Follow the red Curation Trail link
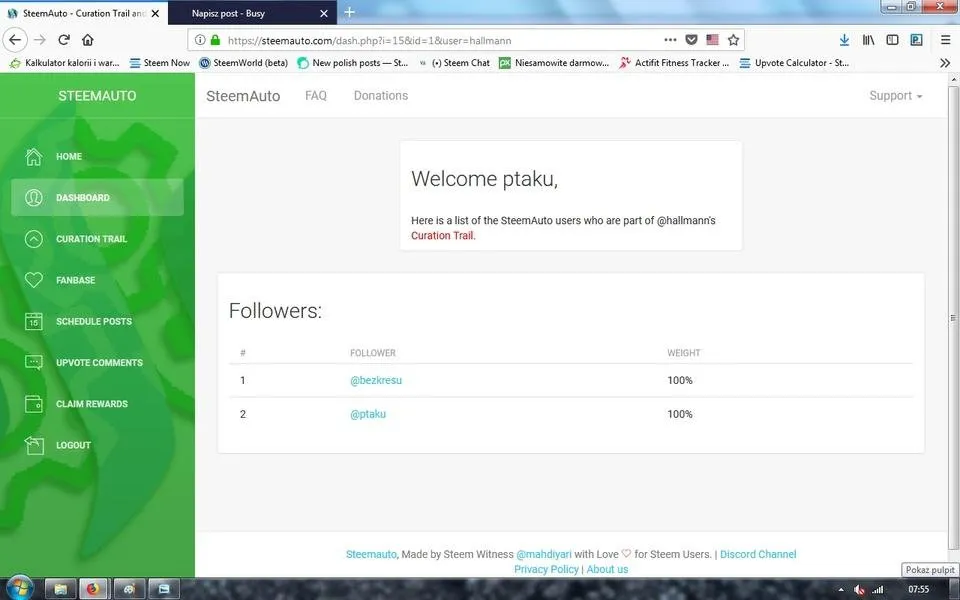The image size is (960, 600). 443,236
